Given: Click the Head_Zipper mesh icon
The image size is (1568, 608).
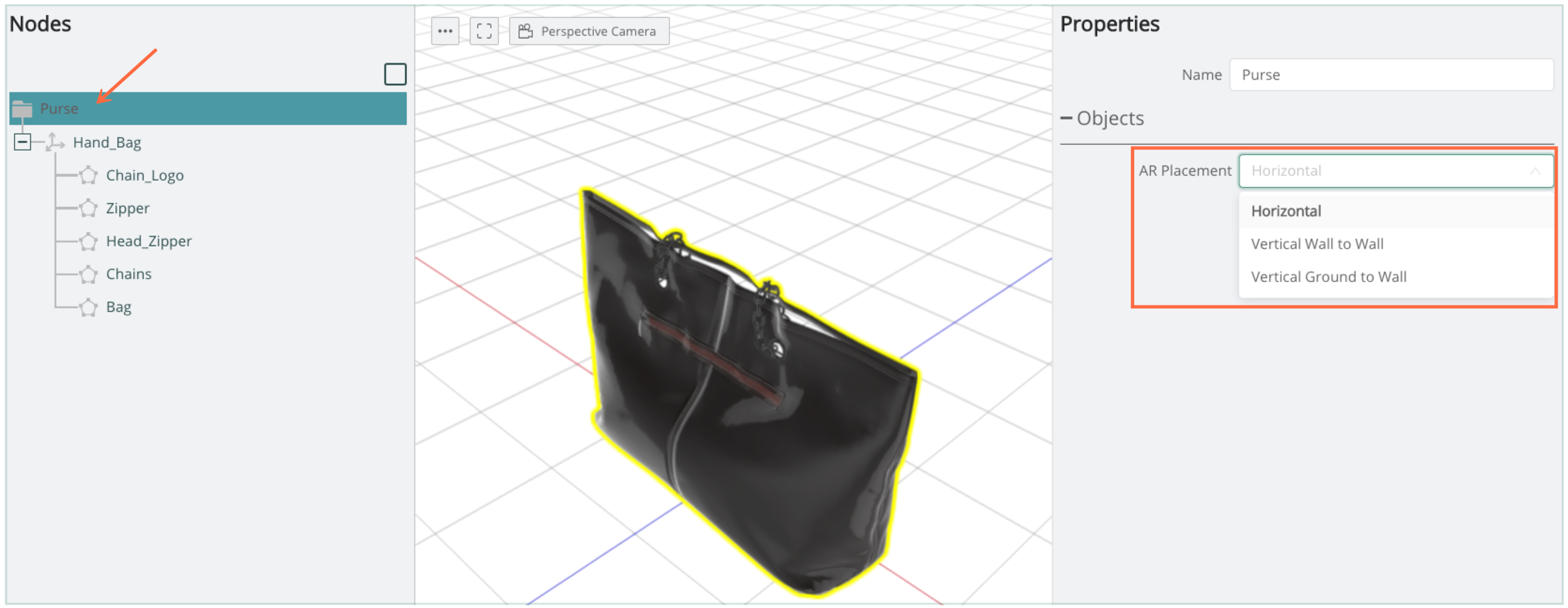Looking at the screenshot, I should click(x=88, y=241).
